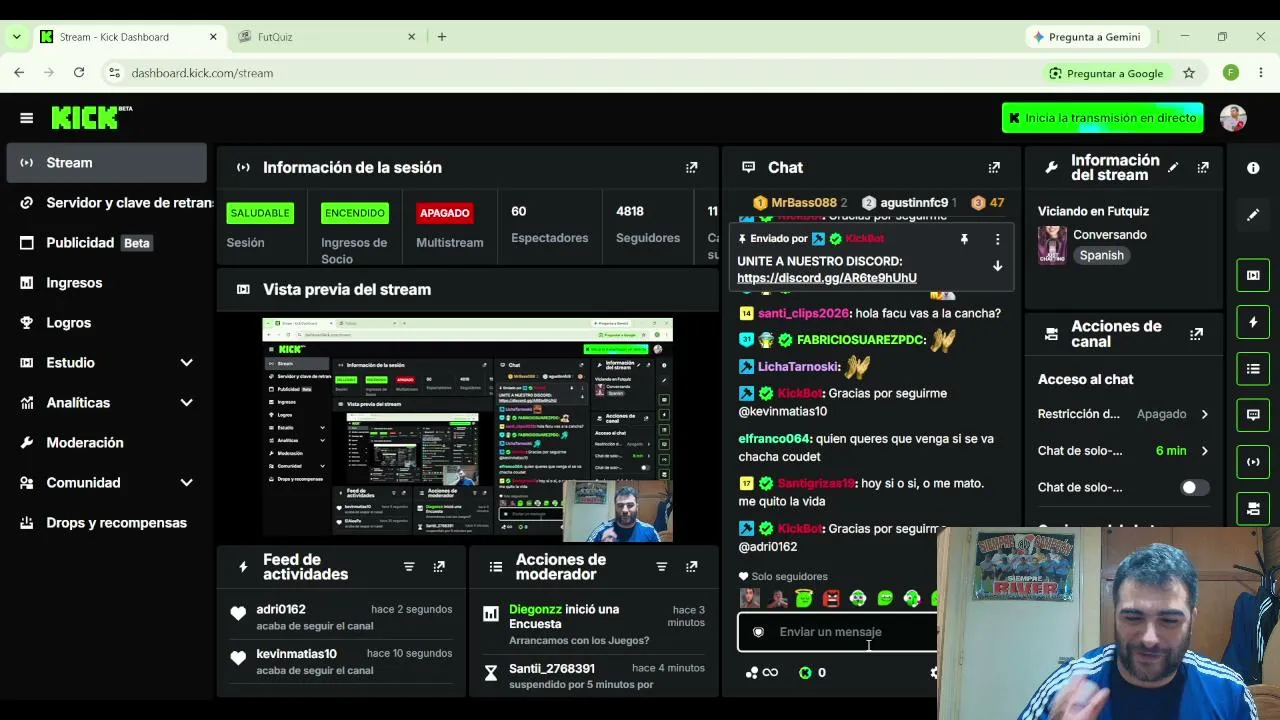Toggle the chat panel icon in right rail
The width and height of the screenshot is (1280, 720).
(1253, 415)
